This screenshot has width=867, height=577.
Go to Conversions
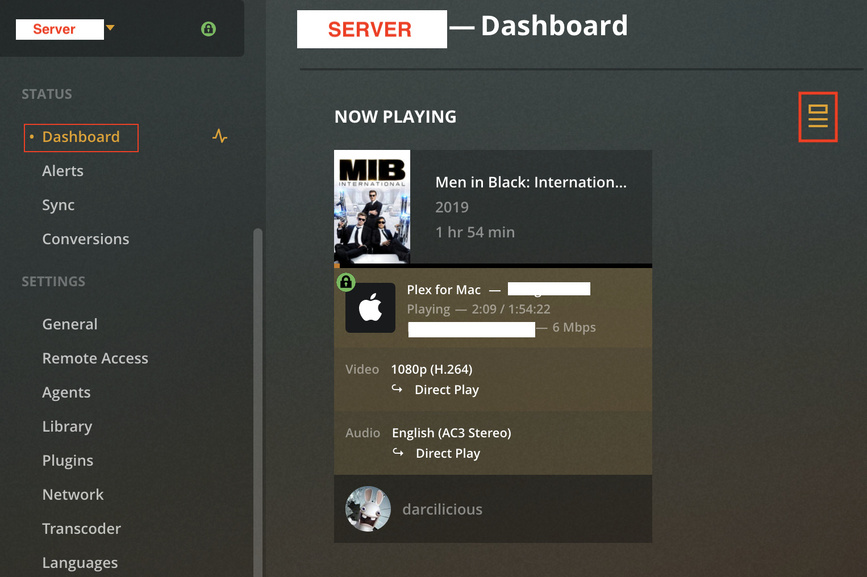[86, 239]
